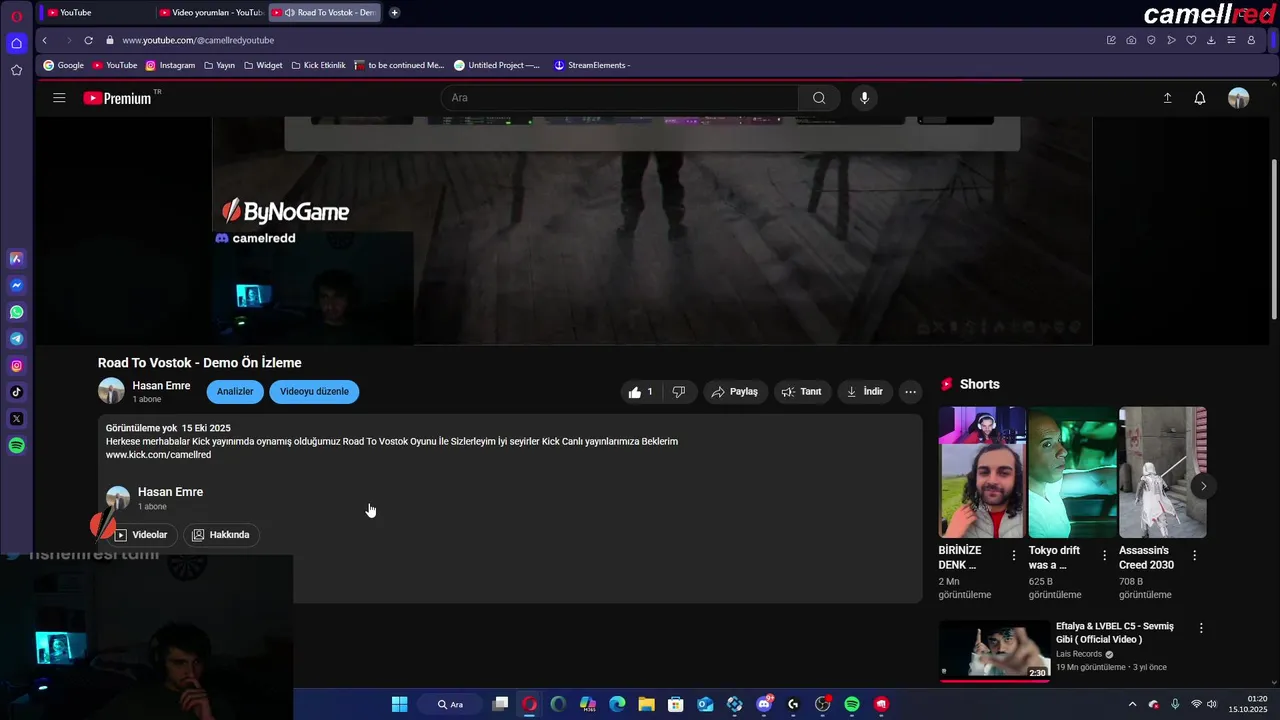1280x720 pixels.
Task: Open options for BİRİNİZE DENK short
Action: pos(1014,555)
